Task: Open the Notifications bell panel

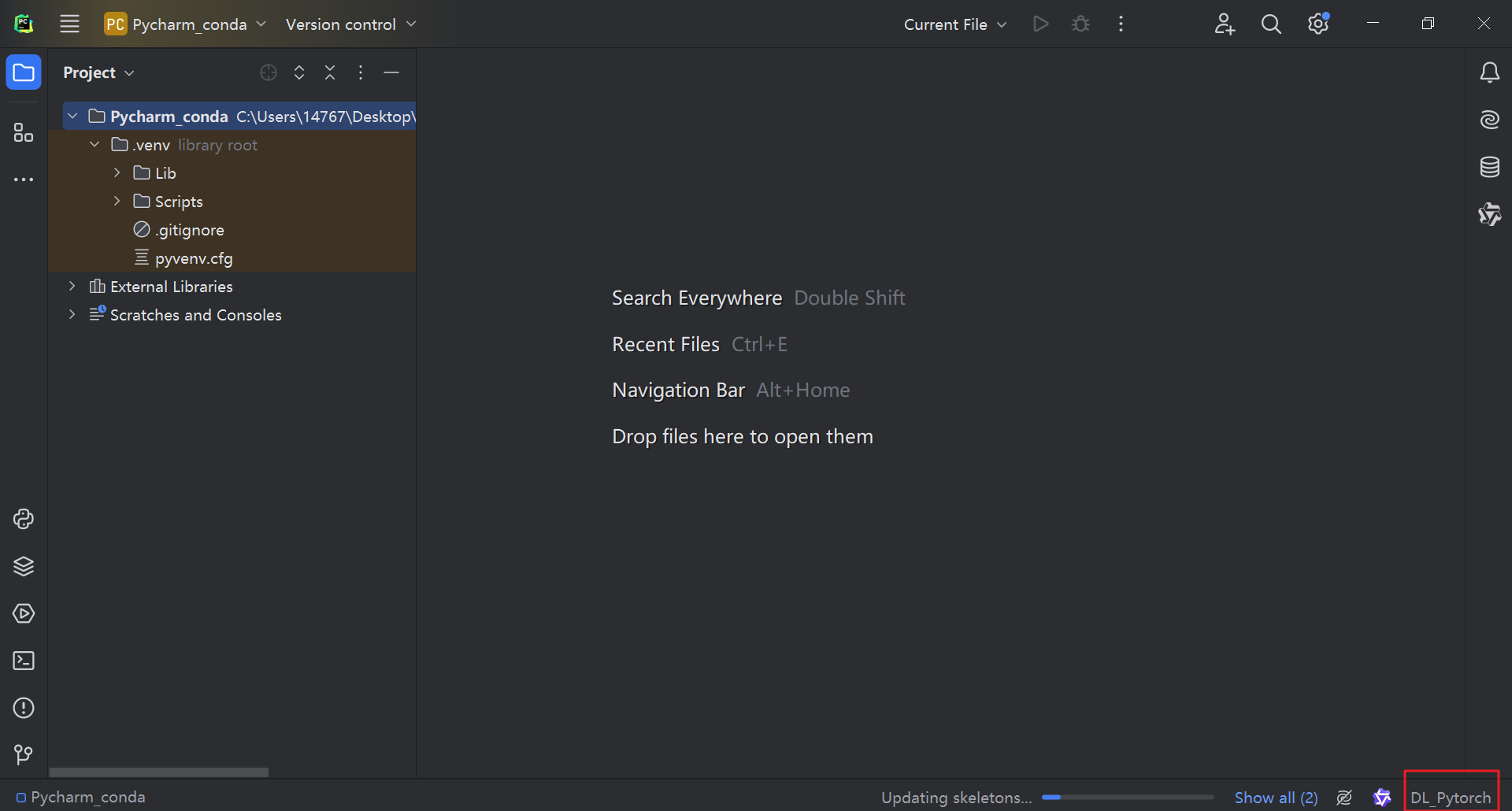Action: coord(1489,72)
